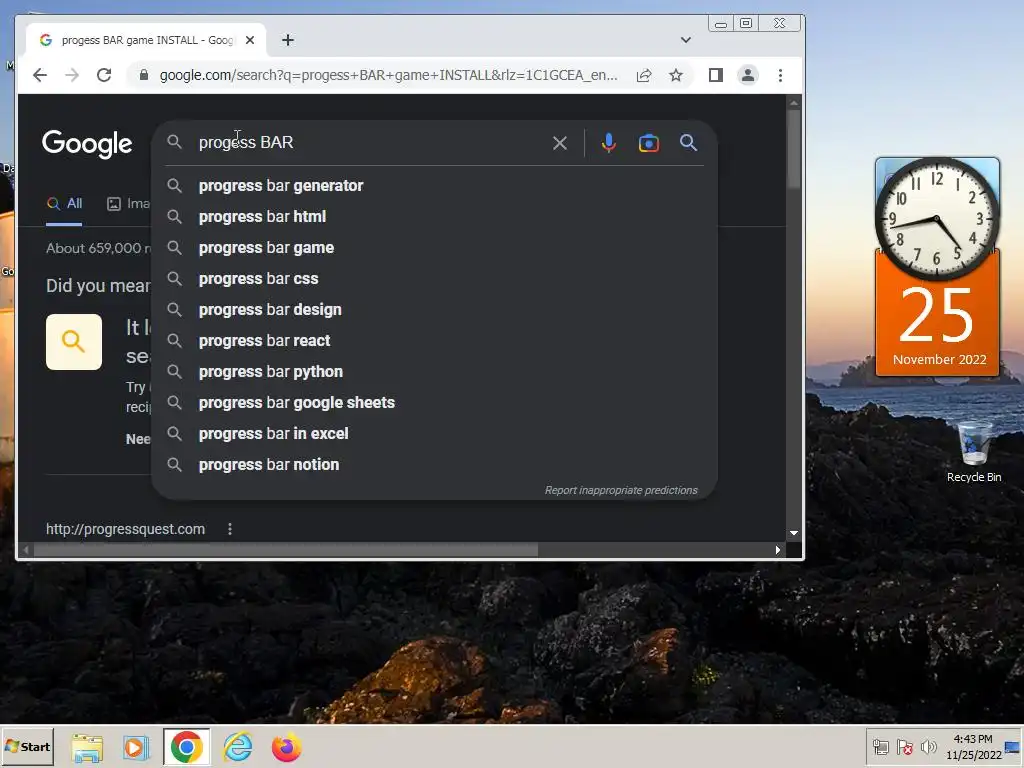
Task: Select suggestion progress bar design
Action: 434,310
